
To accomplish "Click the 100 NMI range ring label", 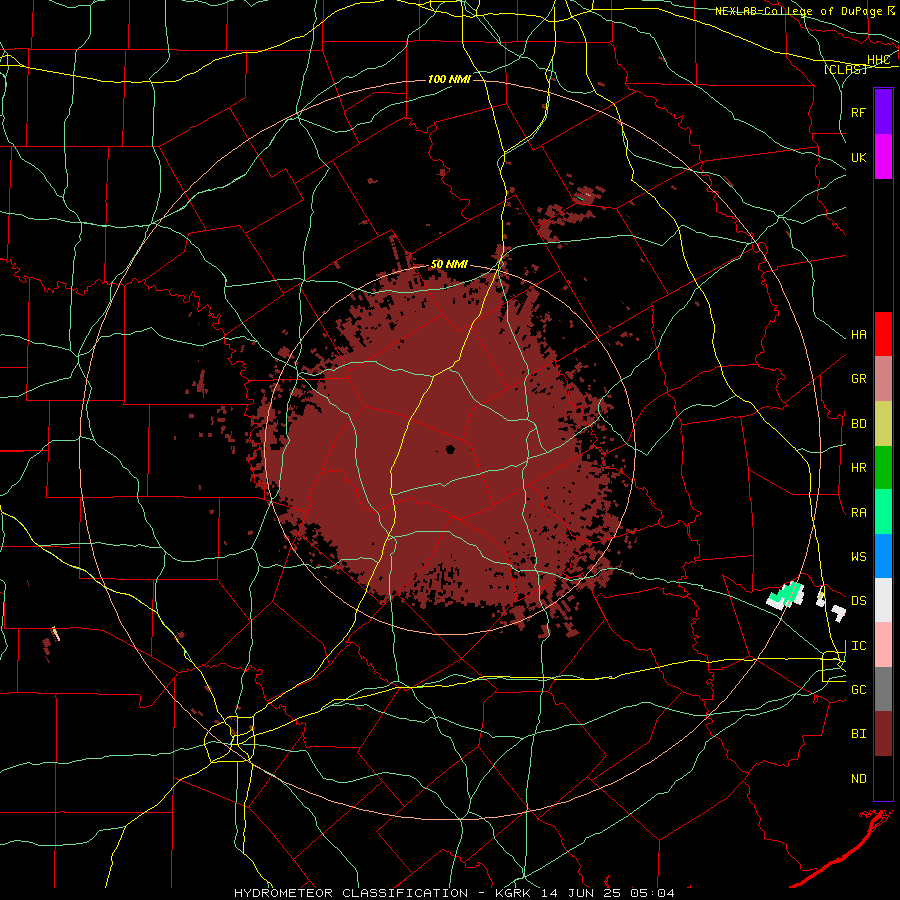I will coord(449,79).
